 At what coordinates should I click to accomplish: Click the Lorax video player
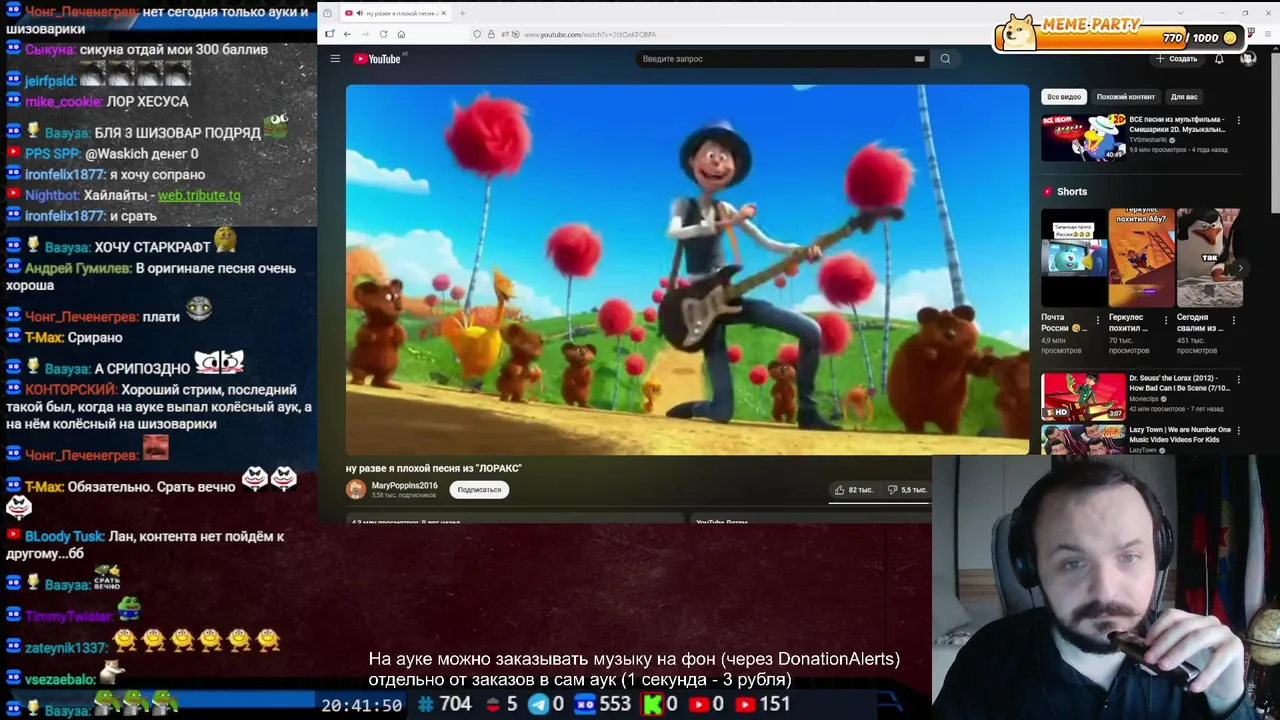click(x=687, y=270)
